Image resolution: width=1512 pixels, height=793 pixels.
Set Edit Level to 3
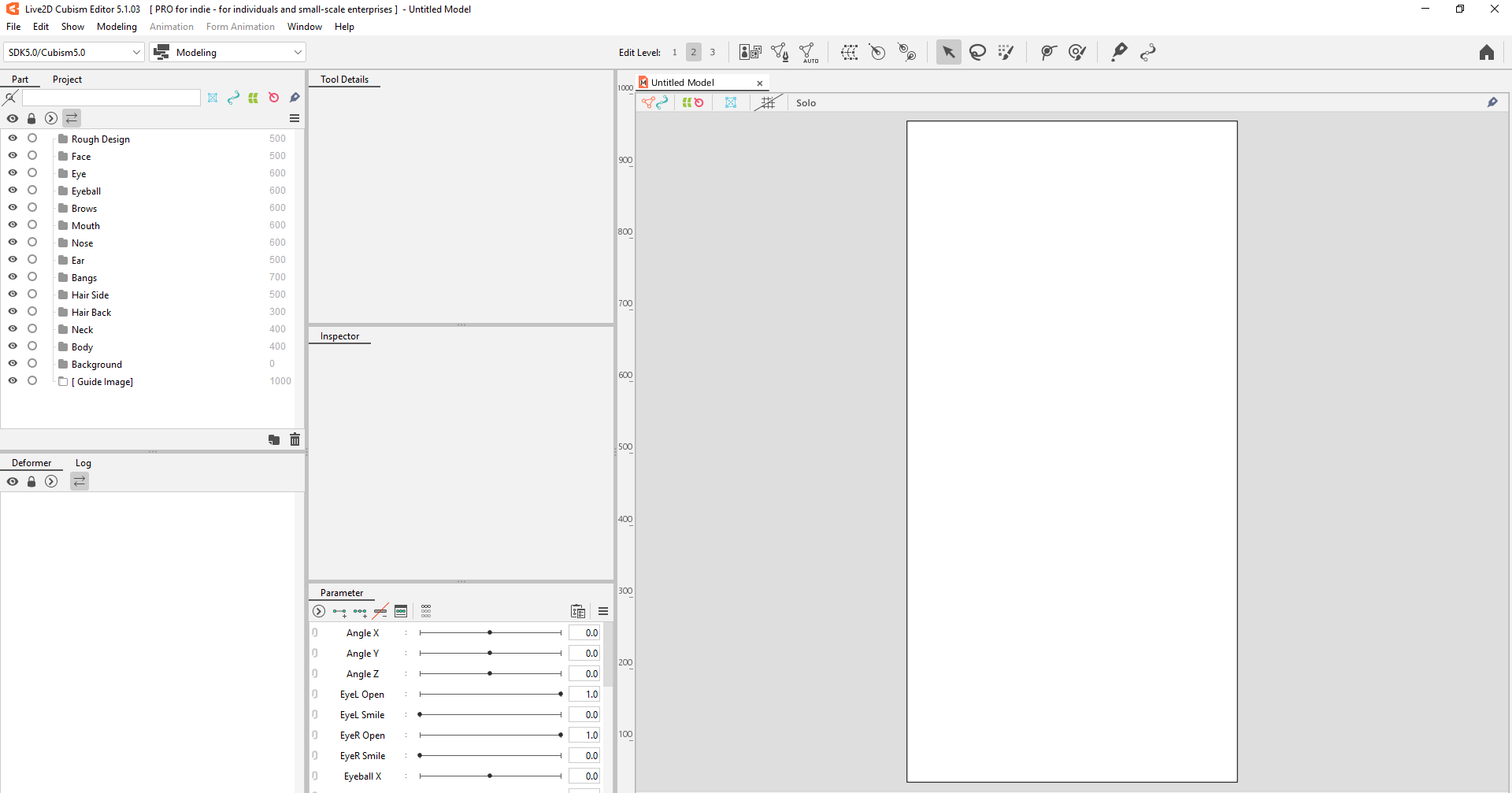(713, 53)
